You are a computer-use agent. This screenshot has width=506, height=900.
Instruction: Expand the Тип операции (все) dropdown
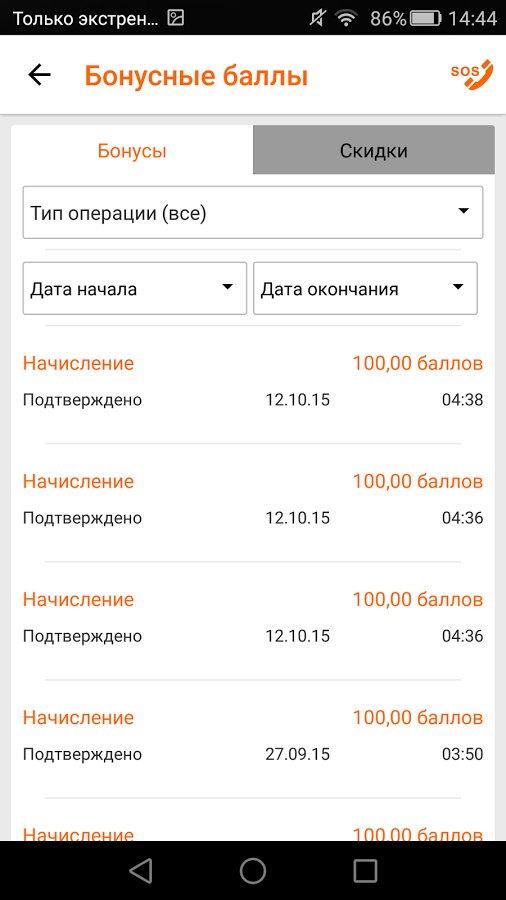pos(253,212)
